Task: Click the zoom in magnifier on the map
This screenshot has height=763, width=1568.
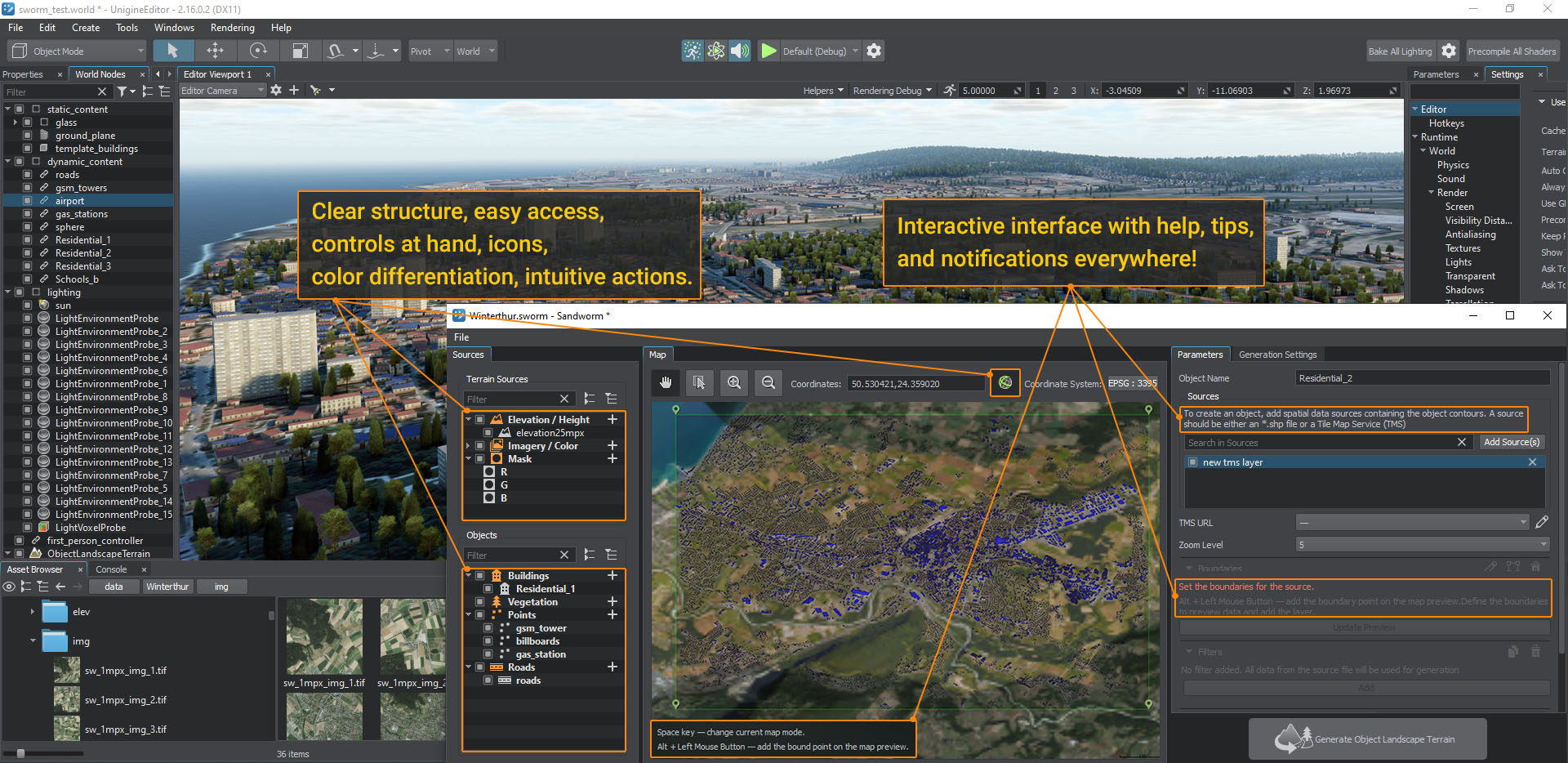Action: tap(734, 383)
